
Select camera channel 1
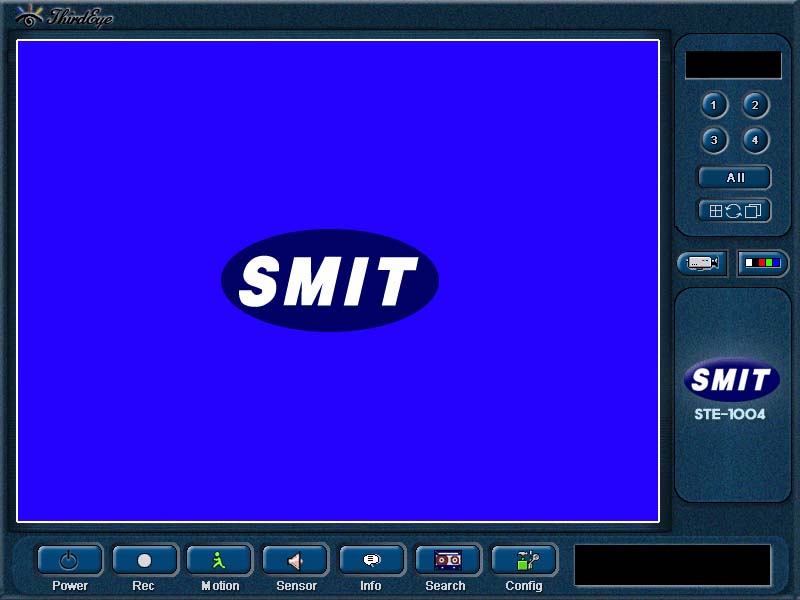pos(713,105)
